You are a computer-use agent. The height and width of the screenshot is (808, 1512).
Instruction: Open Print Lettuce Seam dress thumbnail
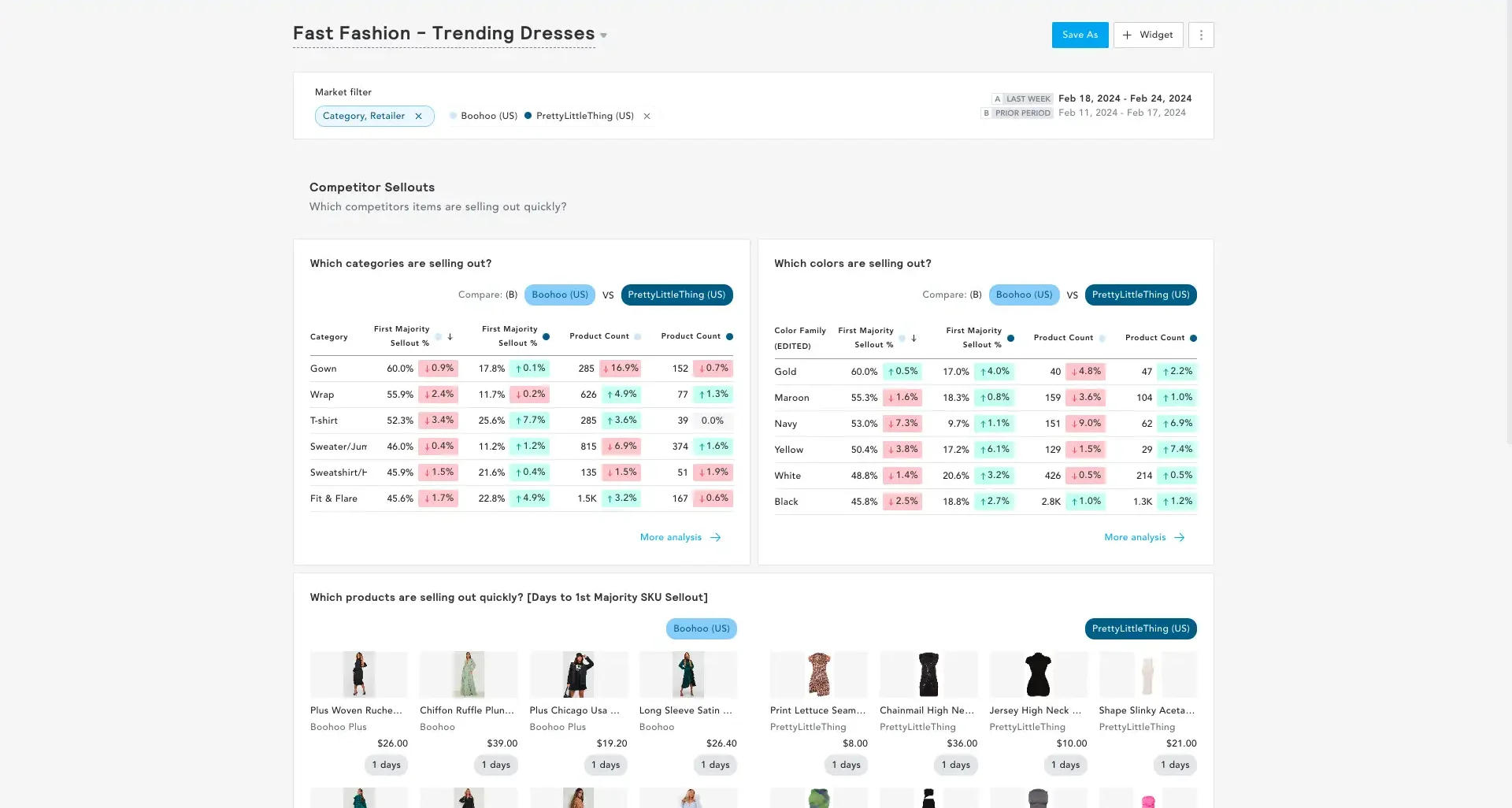click(819, 674)
